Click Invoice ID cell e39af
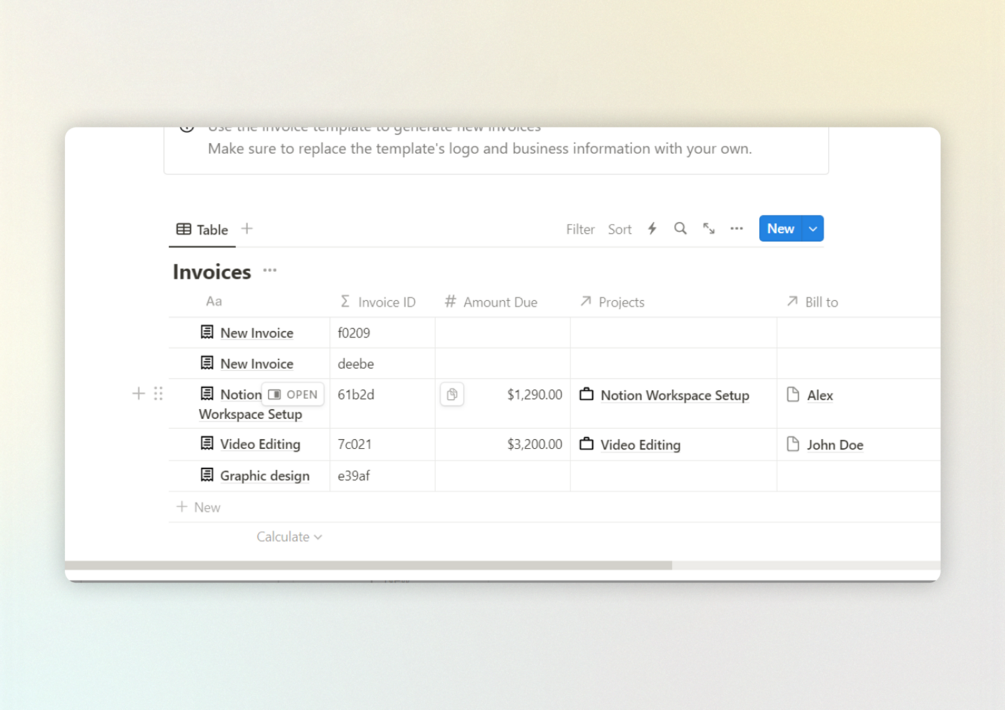The image size is (1005, 710). tap(383, 475)
